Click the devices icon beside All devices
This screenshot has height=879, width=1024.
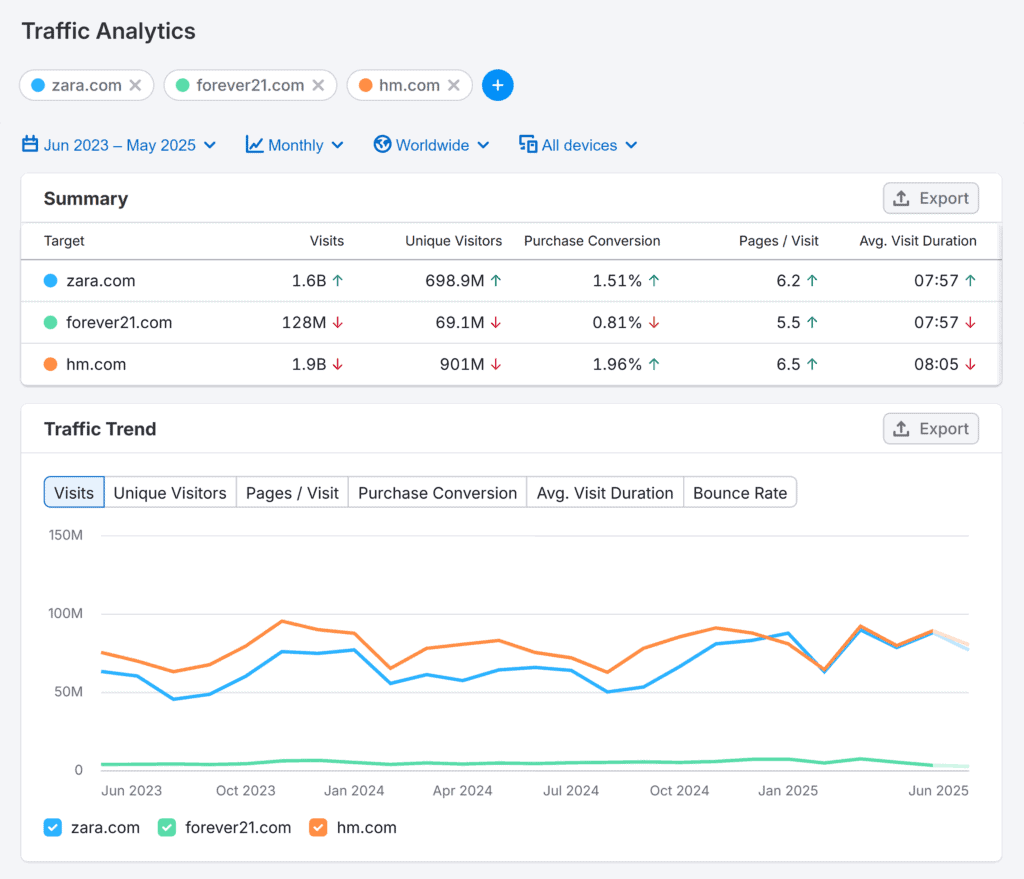[527, 145]
